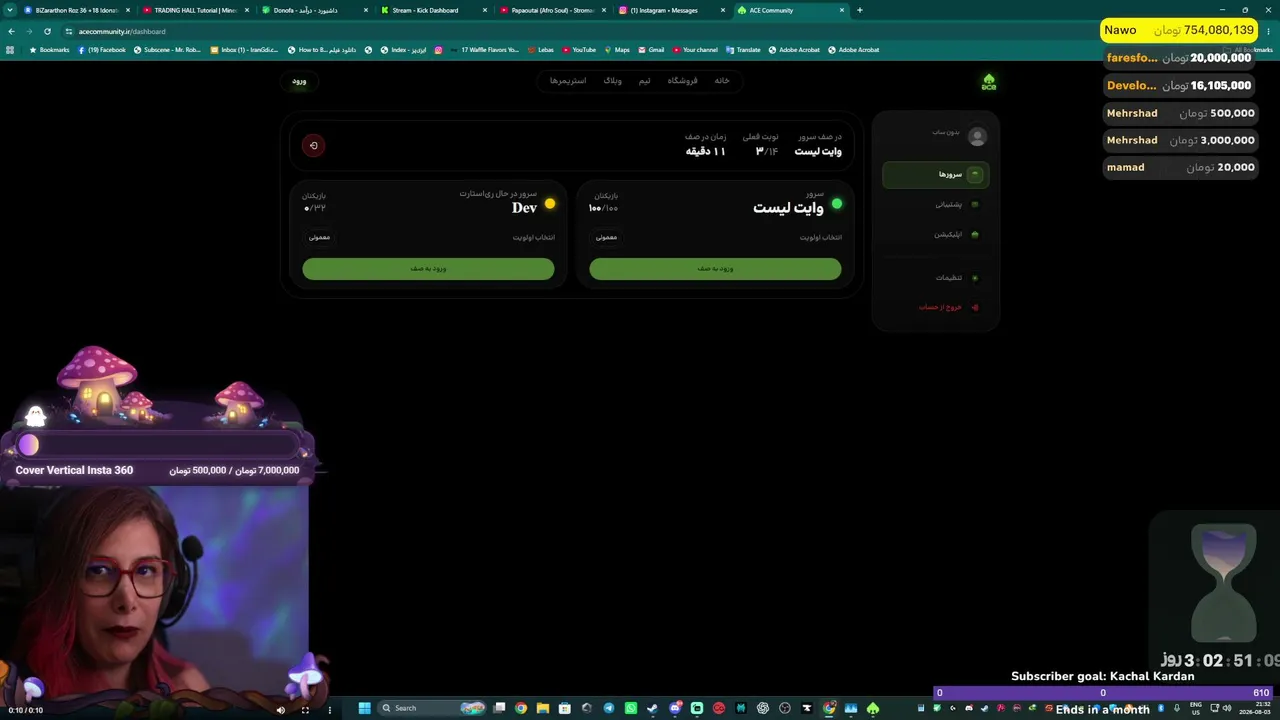This screenshot has height=720, width=1280.
Task: Open the YouTube bookmark
Action: tap(579, 50)
